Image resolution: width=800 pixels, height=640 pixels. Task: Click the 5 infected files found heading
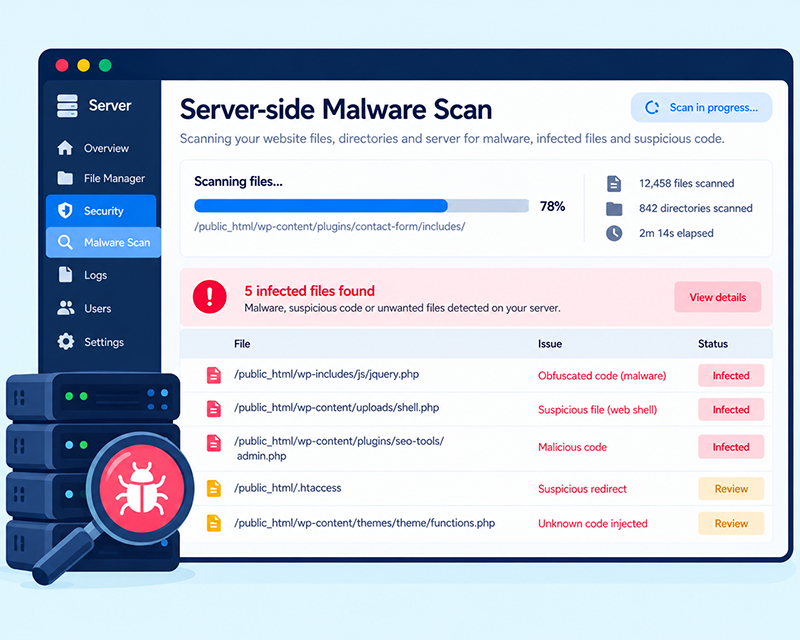click(x=309, y=291)
